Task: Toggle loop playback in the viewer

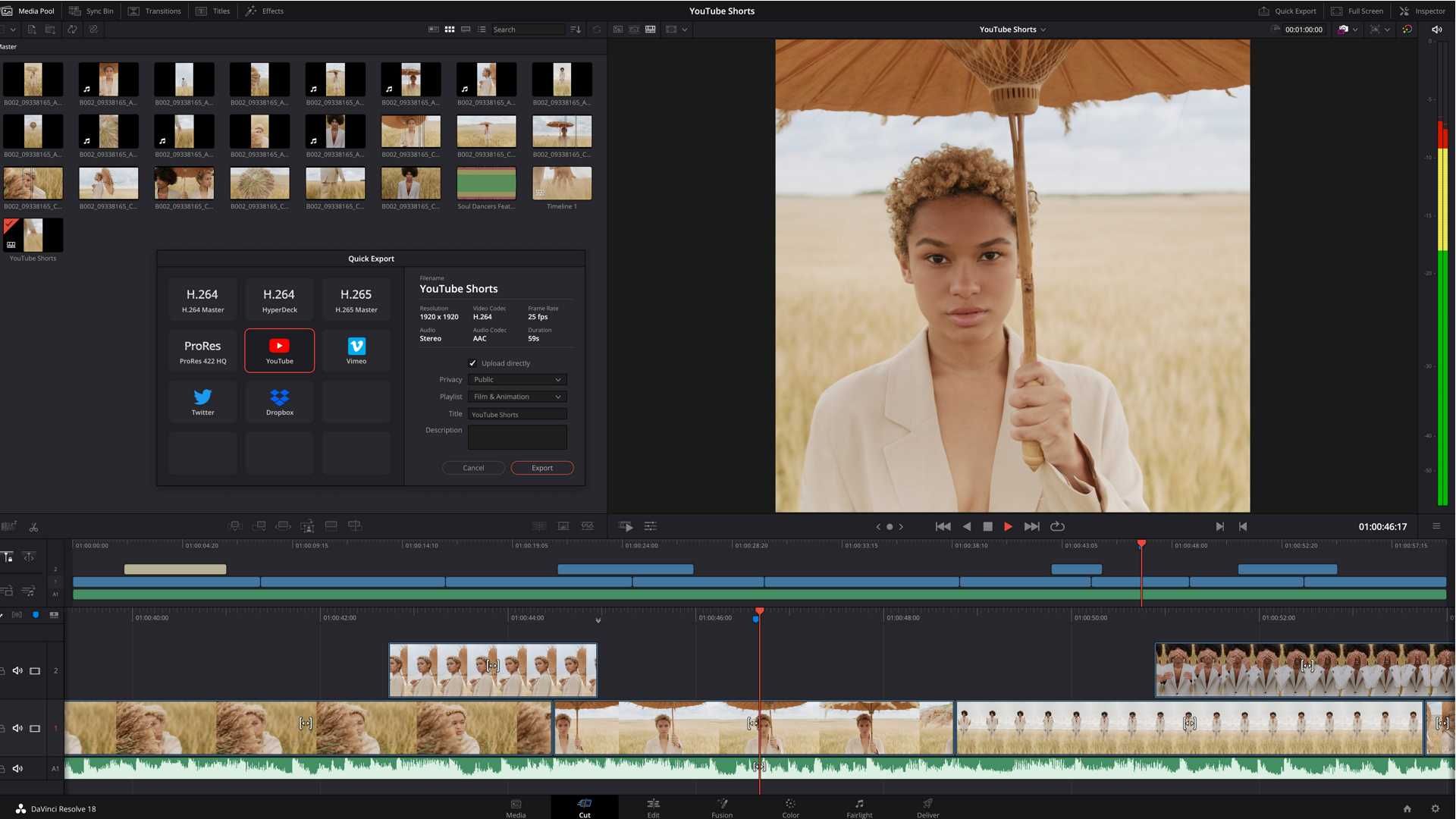Action: [x=1057, y=526]
